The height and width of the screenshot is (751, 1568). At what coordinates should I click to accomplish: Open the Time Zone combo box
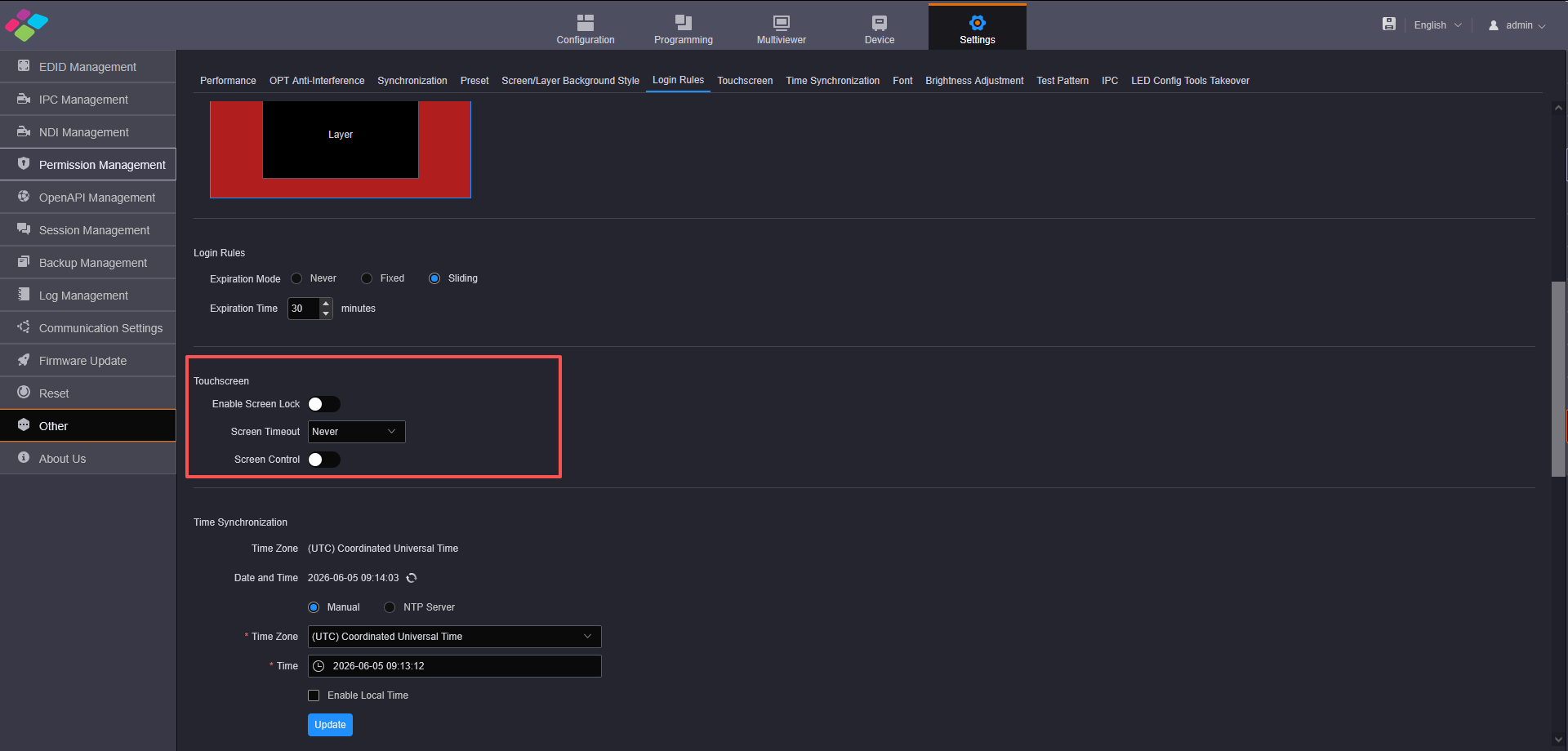(x=454, y=637)
